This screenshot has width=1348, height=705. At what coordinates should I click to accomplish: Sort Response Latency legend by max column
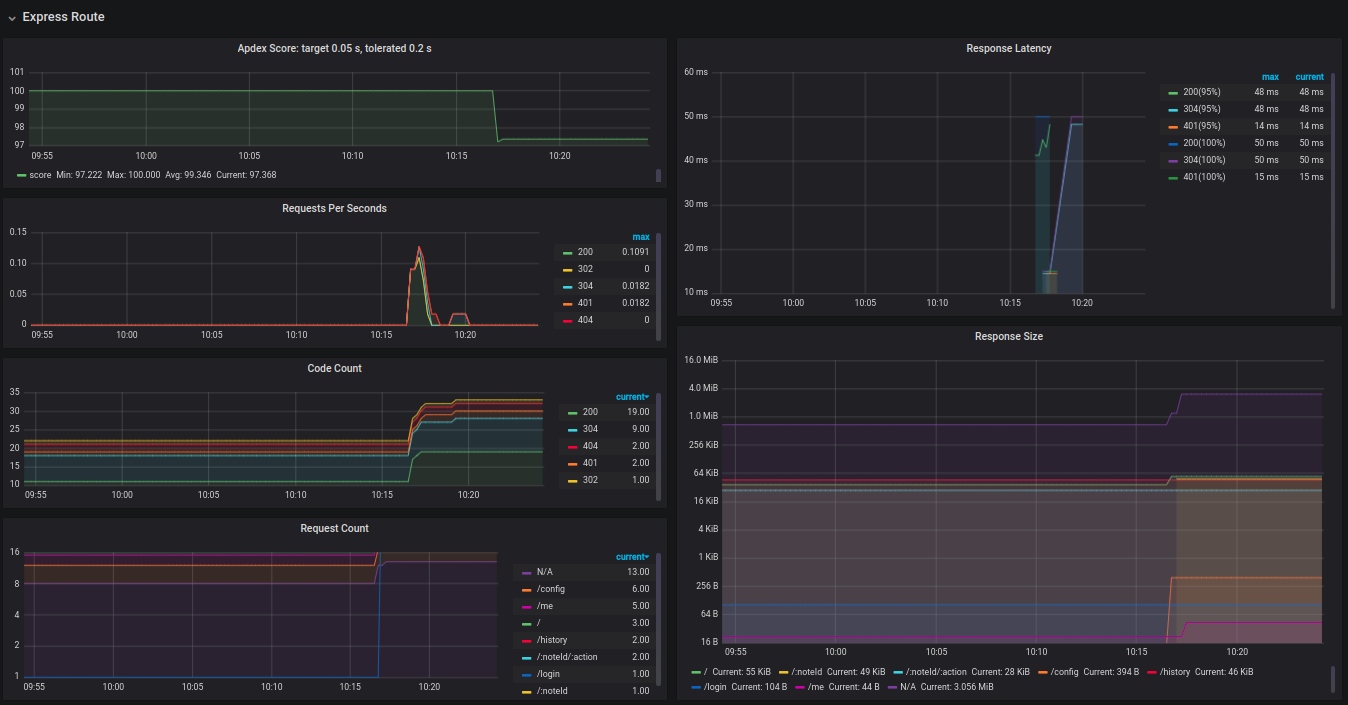tap(1270, 76)
